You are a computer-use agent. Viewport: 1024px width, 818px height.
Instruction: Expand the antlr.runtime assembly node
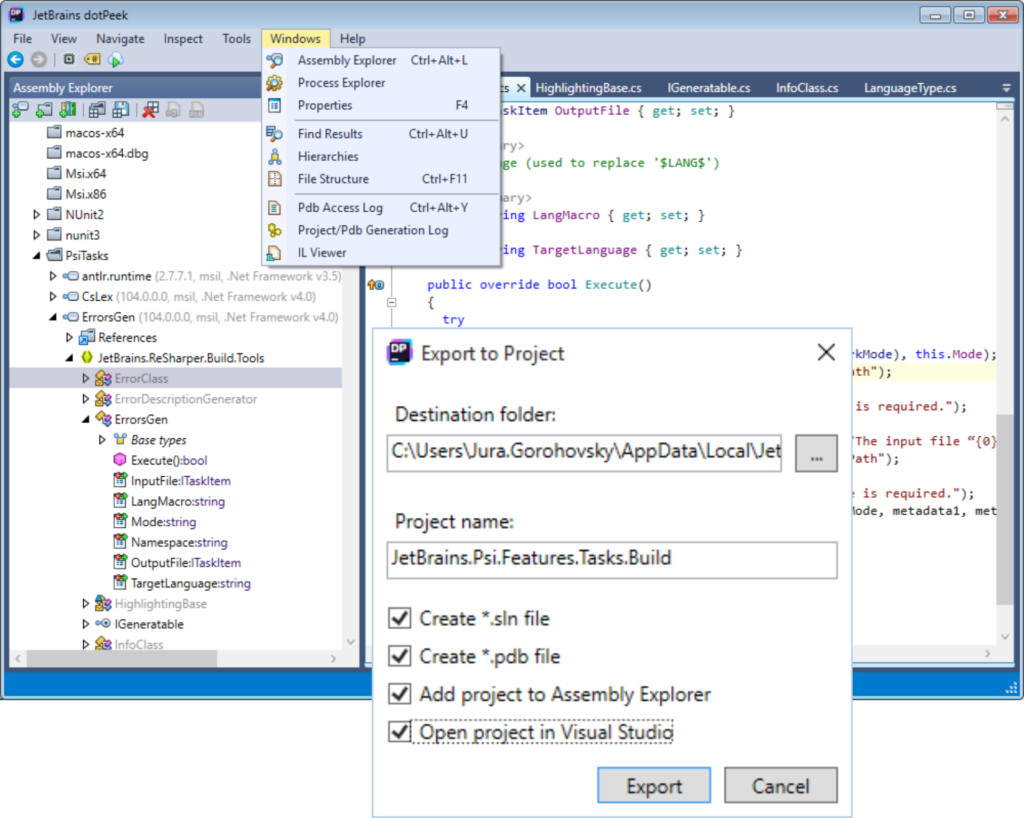pos(53,276)
